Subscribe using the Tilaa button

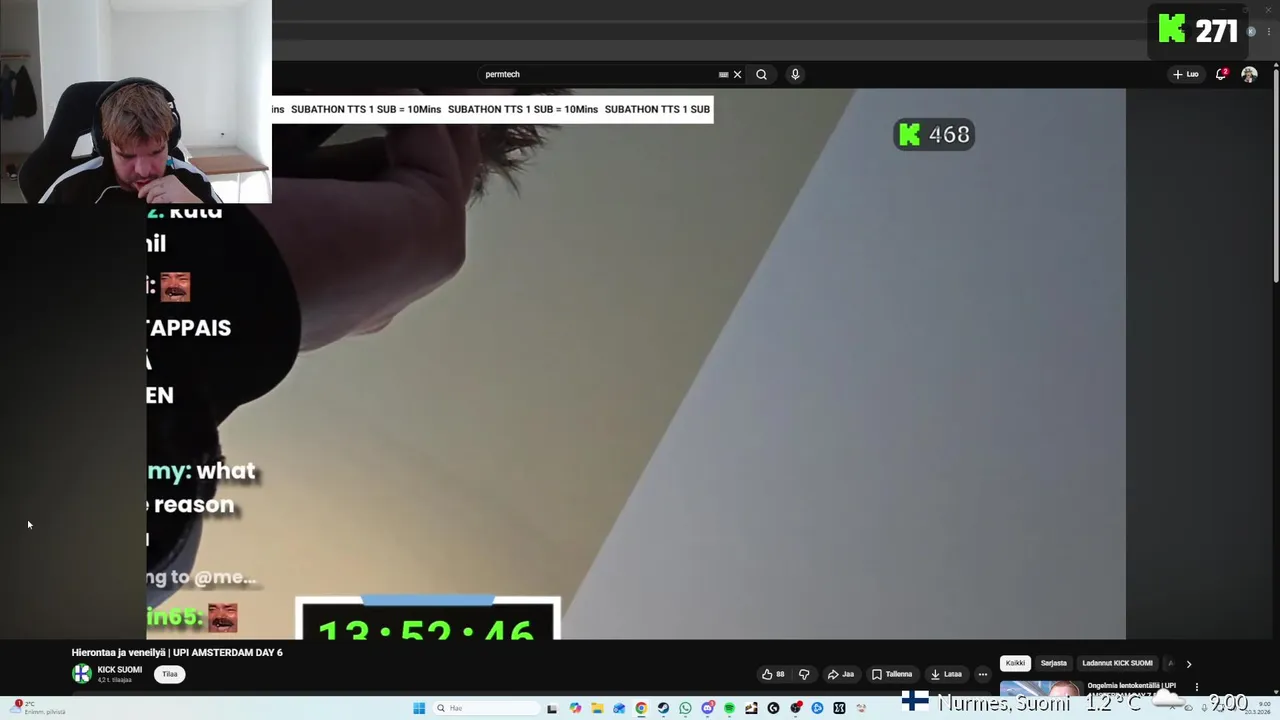tap(170, 674)
